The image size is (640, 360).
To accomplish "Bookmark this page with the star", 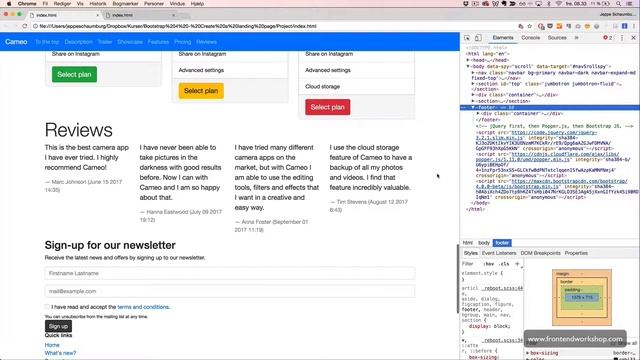I will pos(530,26).
